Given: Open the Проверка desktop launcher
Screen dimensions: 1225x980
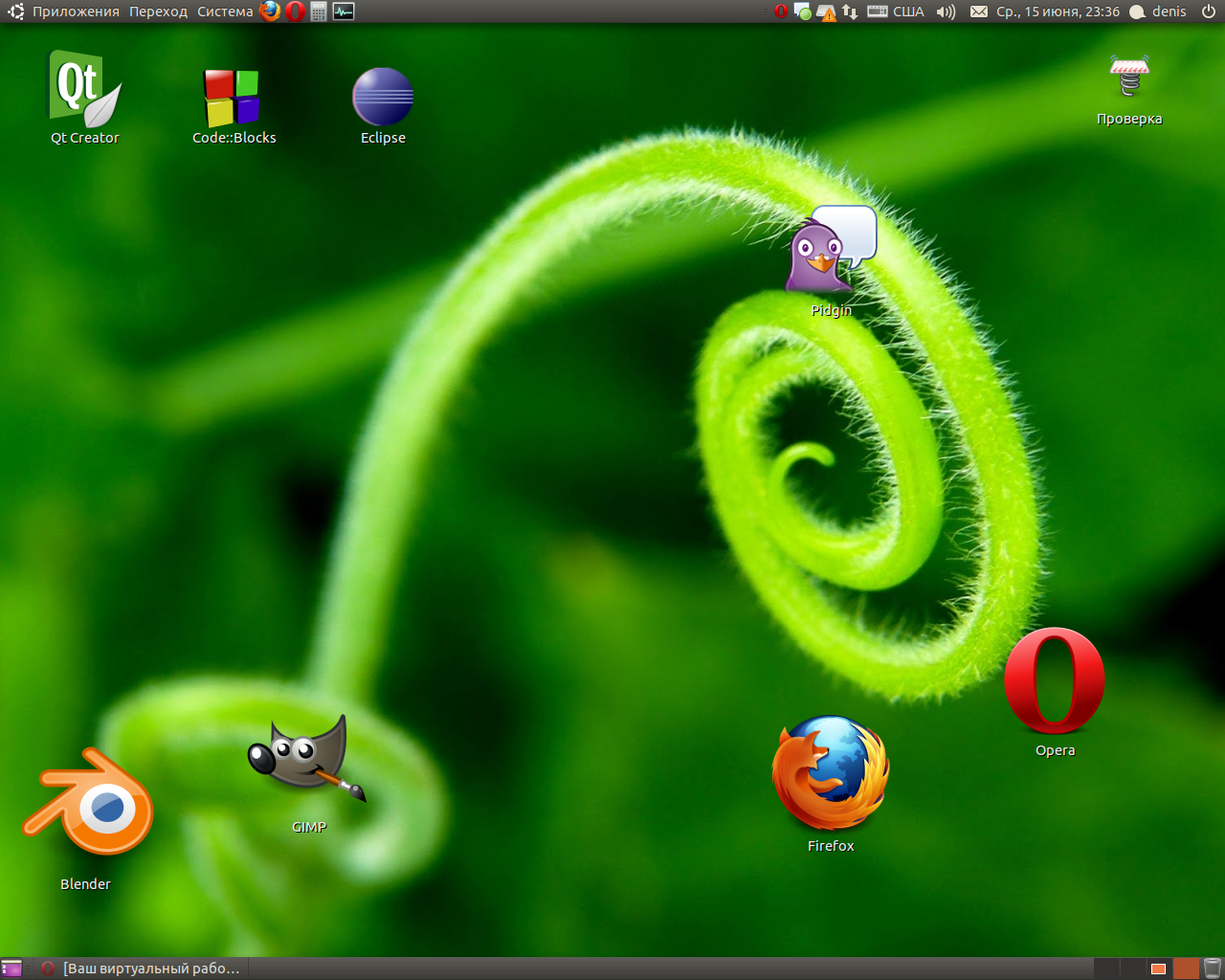Looking at the screenshot, I should (x=1129, y=77).
